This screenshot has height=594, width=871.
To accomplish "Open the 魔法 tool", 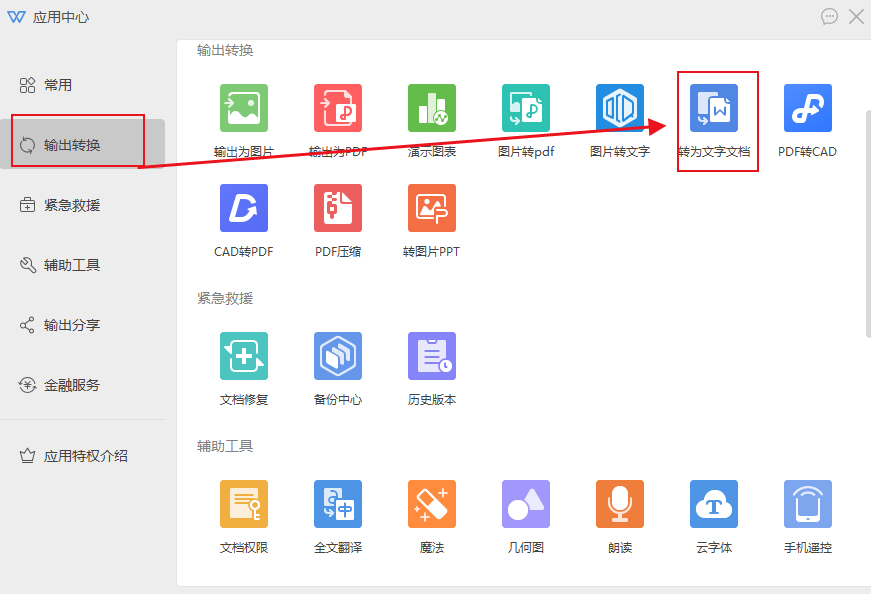I will [432, 504].
